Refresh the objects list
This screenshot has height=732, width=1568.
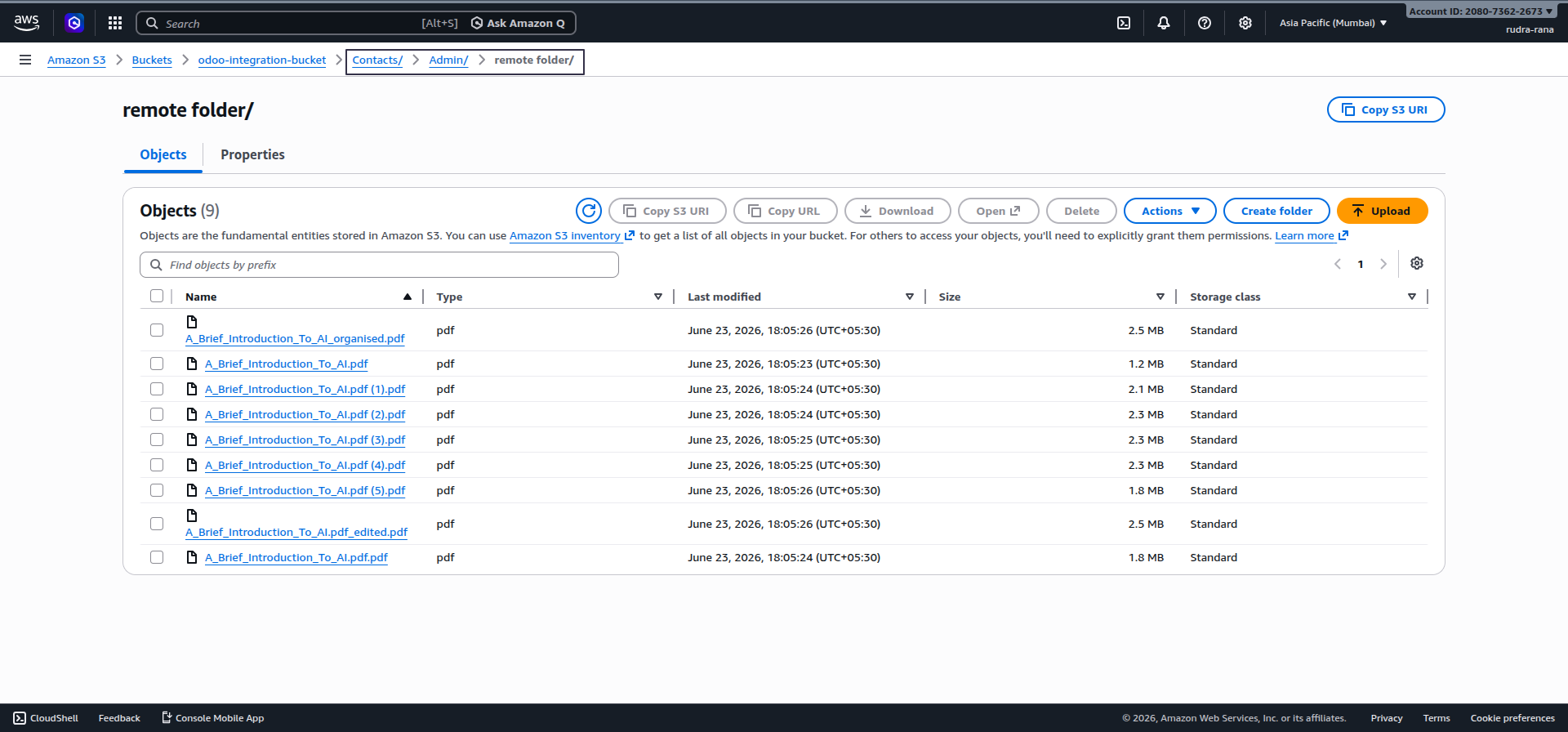[589, 211]
